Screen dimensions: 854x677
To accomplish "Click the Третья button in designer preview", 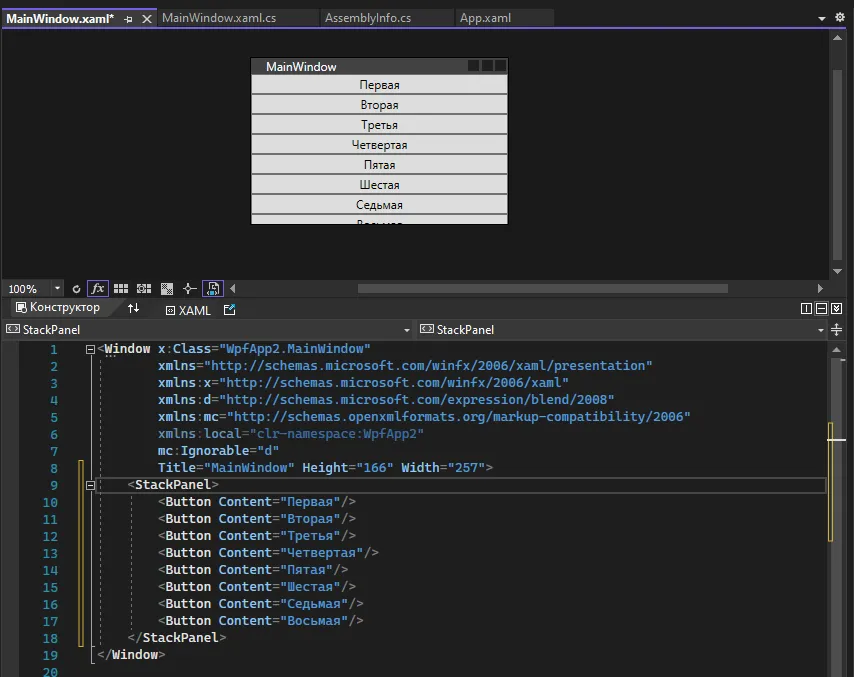I will (x=379, y=125).
